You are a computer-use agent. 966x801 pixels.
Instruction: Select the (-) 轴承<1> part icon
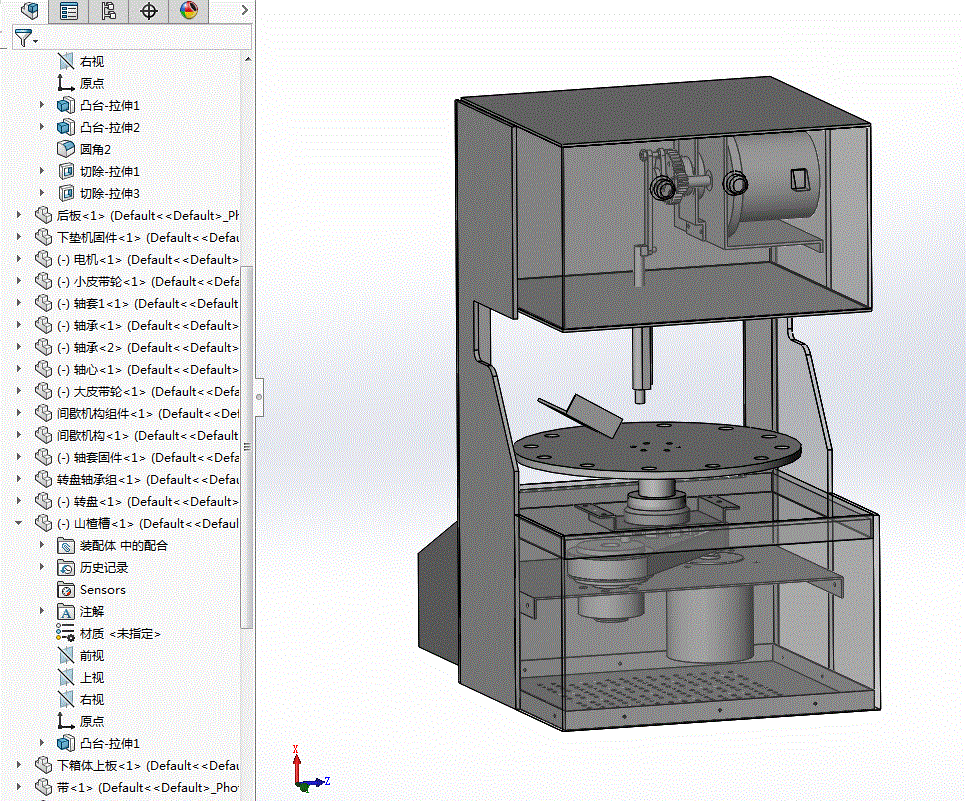coord(43,325)
